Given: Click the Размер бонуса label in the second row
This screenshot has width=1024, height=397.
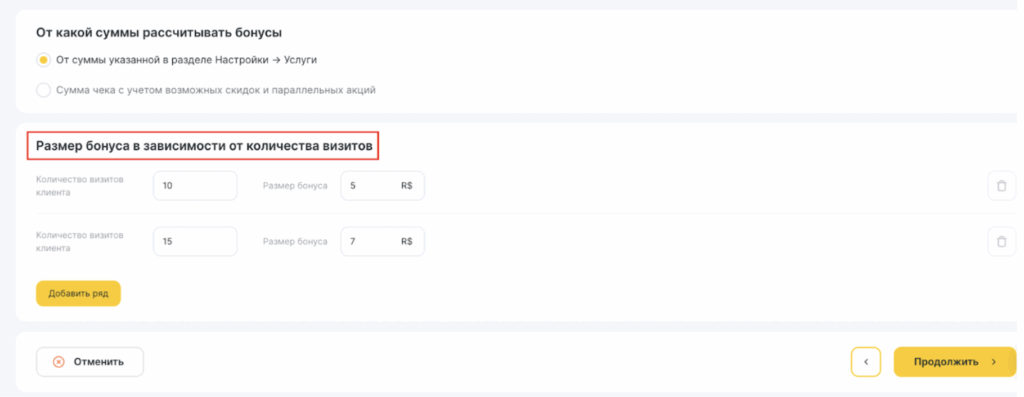Looking at the screenshot, I should pos(295,242).
